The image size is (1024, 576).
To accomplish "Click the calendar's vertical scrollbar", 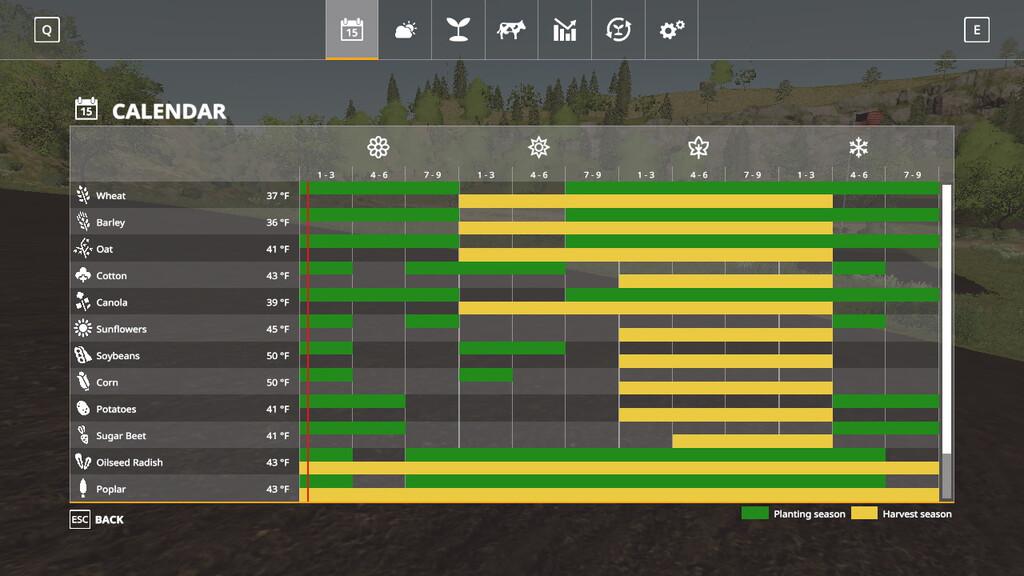I will coord(946,340).
